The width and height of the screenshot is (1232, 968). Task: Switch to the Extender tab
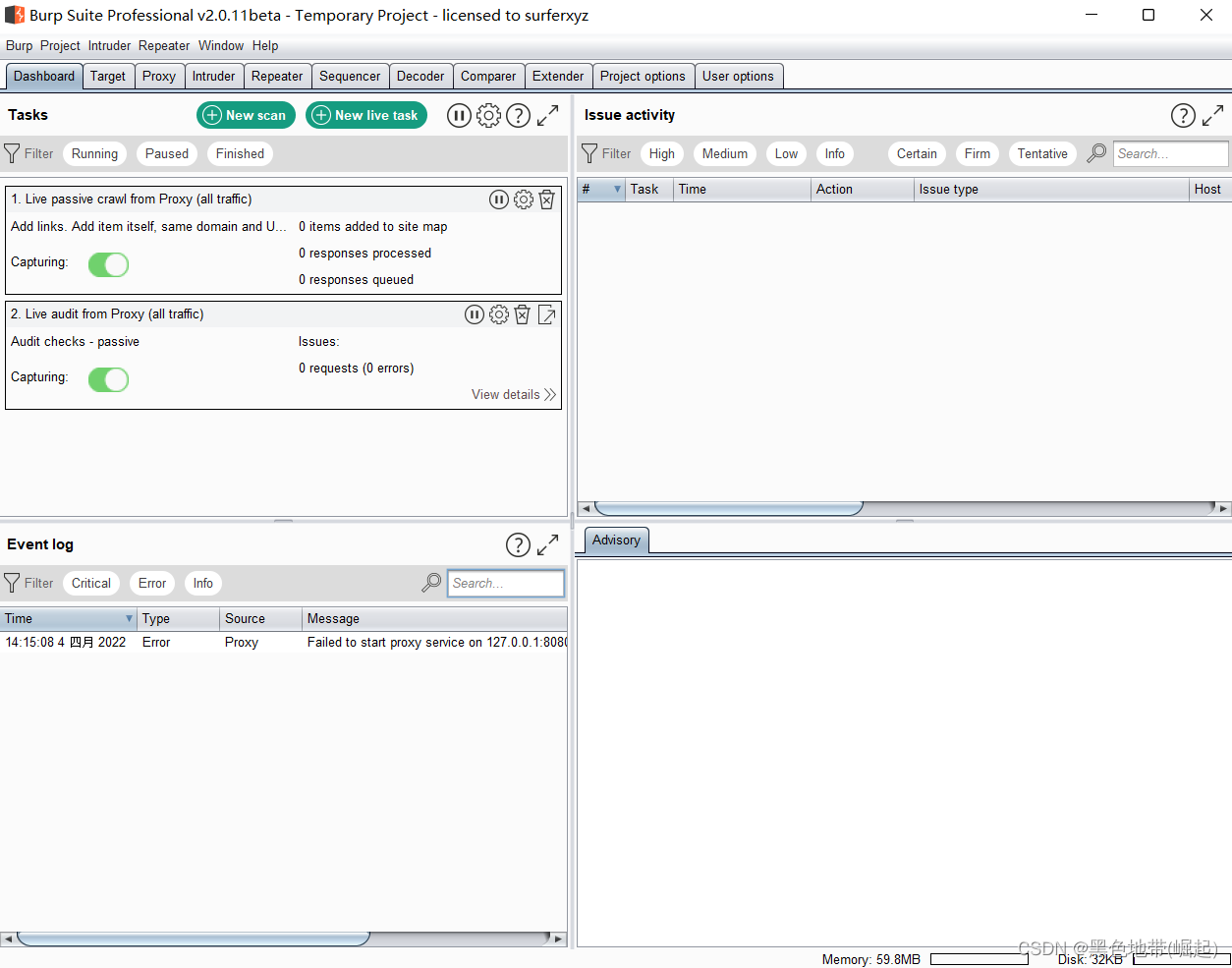point(558,77)
